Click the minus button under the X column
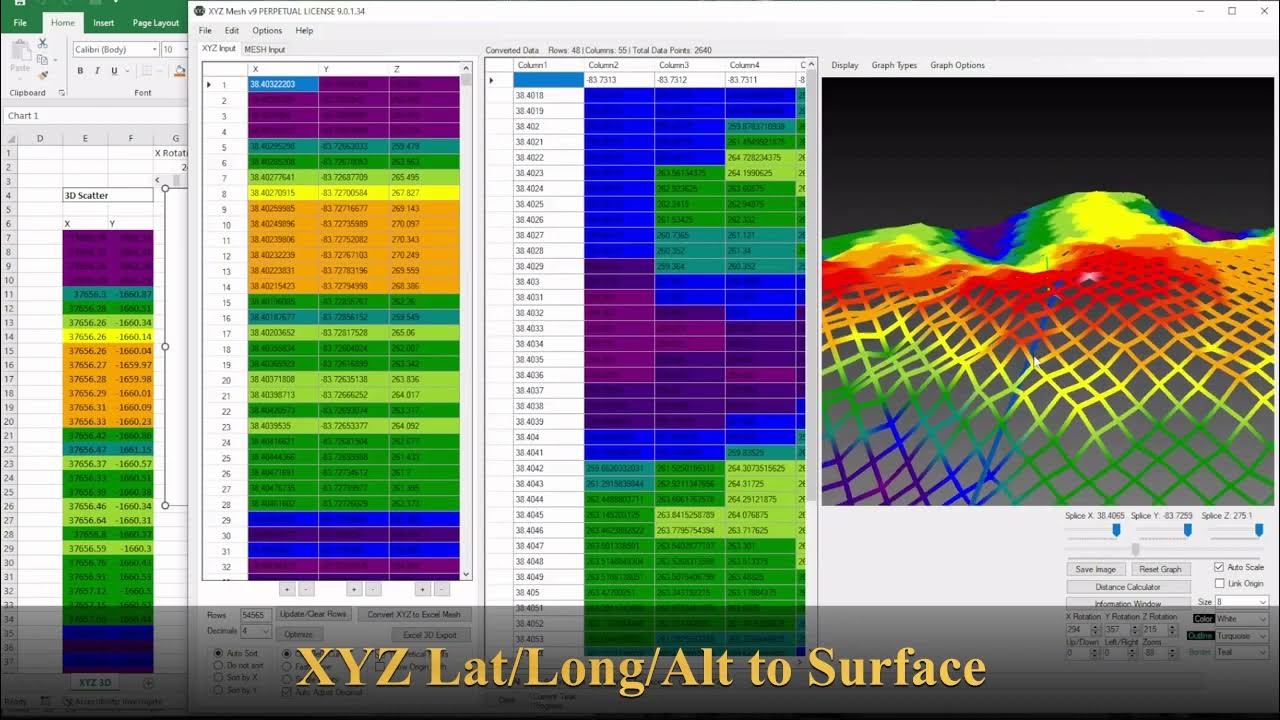Screen dimensions: 1280x720 [306, 589]
